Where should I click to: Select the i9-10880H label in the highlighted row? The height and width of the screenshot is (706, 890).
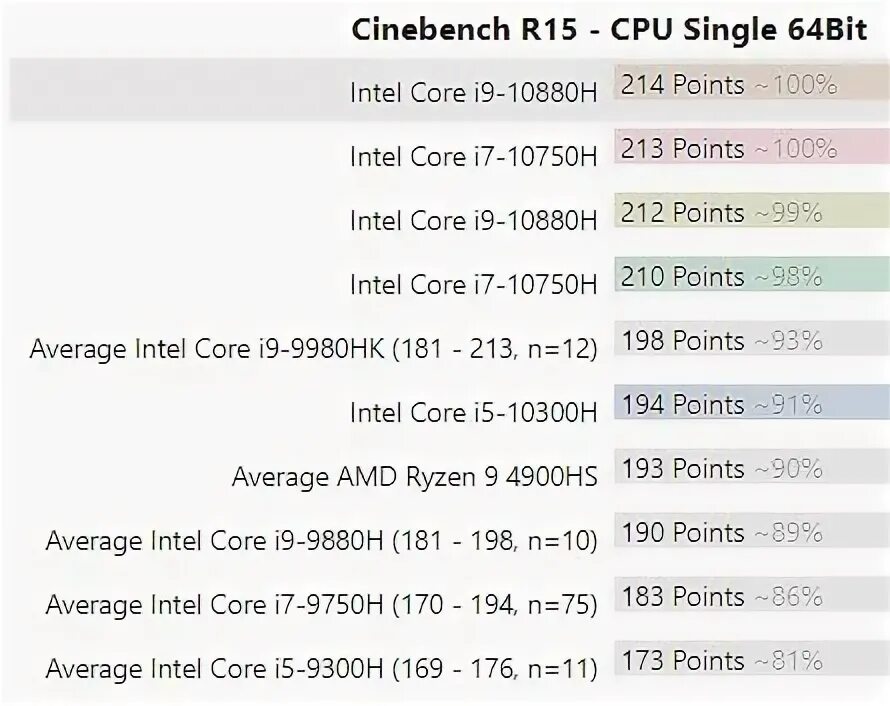coord(473,93)
